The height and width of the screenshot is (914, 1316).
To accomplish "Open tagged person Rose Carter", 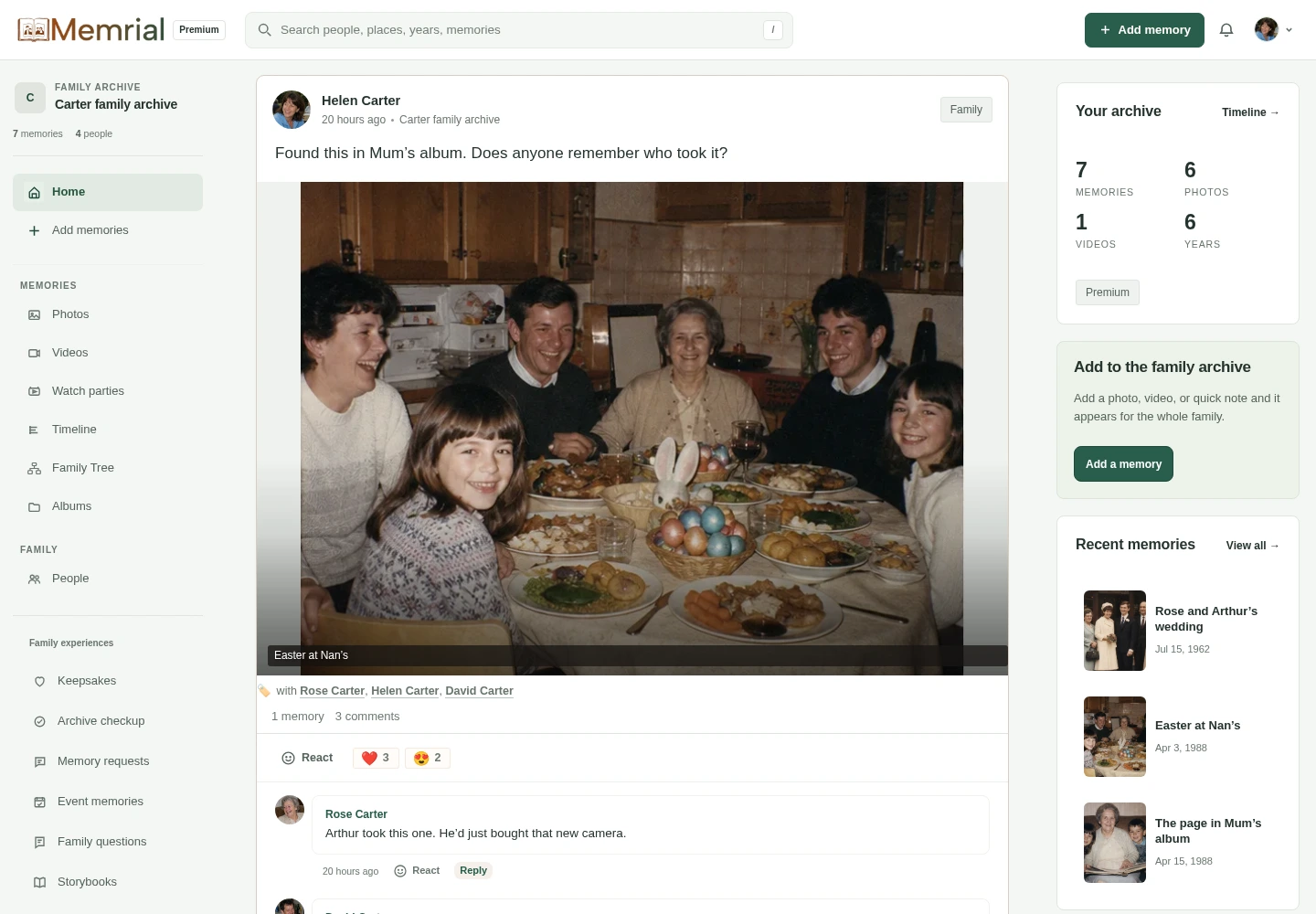I will pos(332,691).
